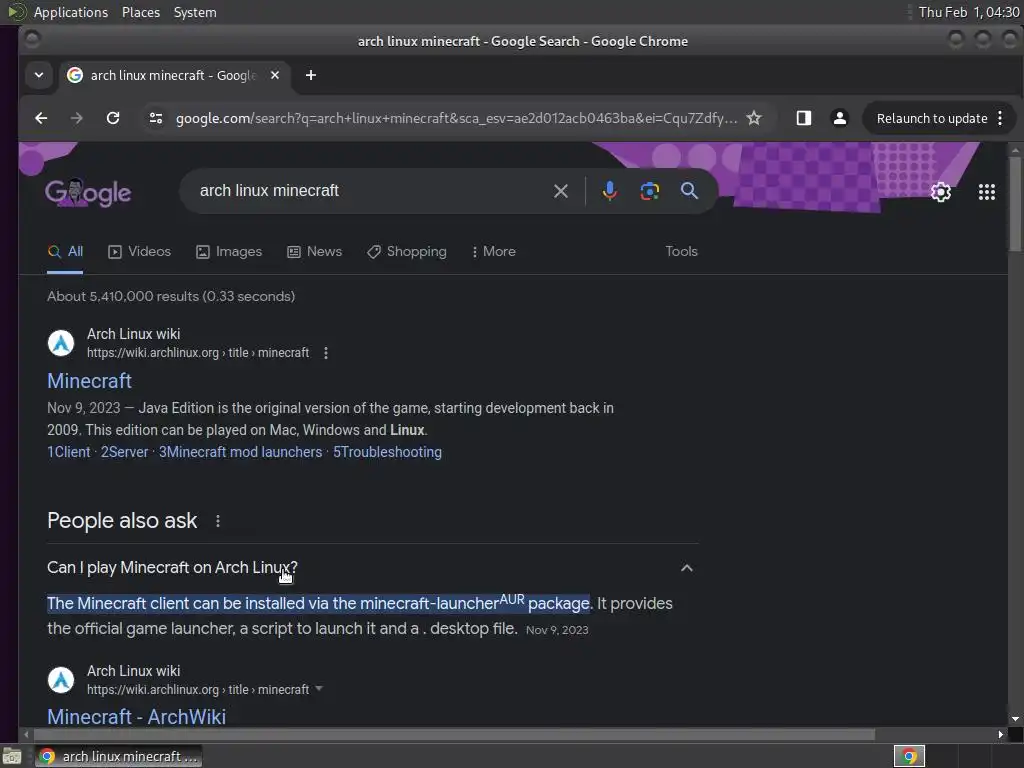Clear the search box with the X
This screenshot has width=1024, height=768.
pos(561,191)
